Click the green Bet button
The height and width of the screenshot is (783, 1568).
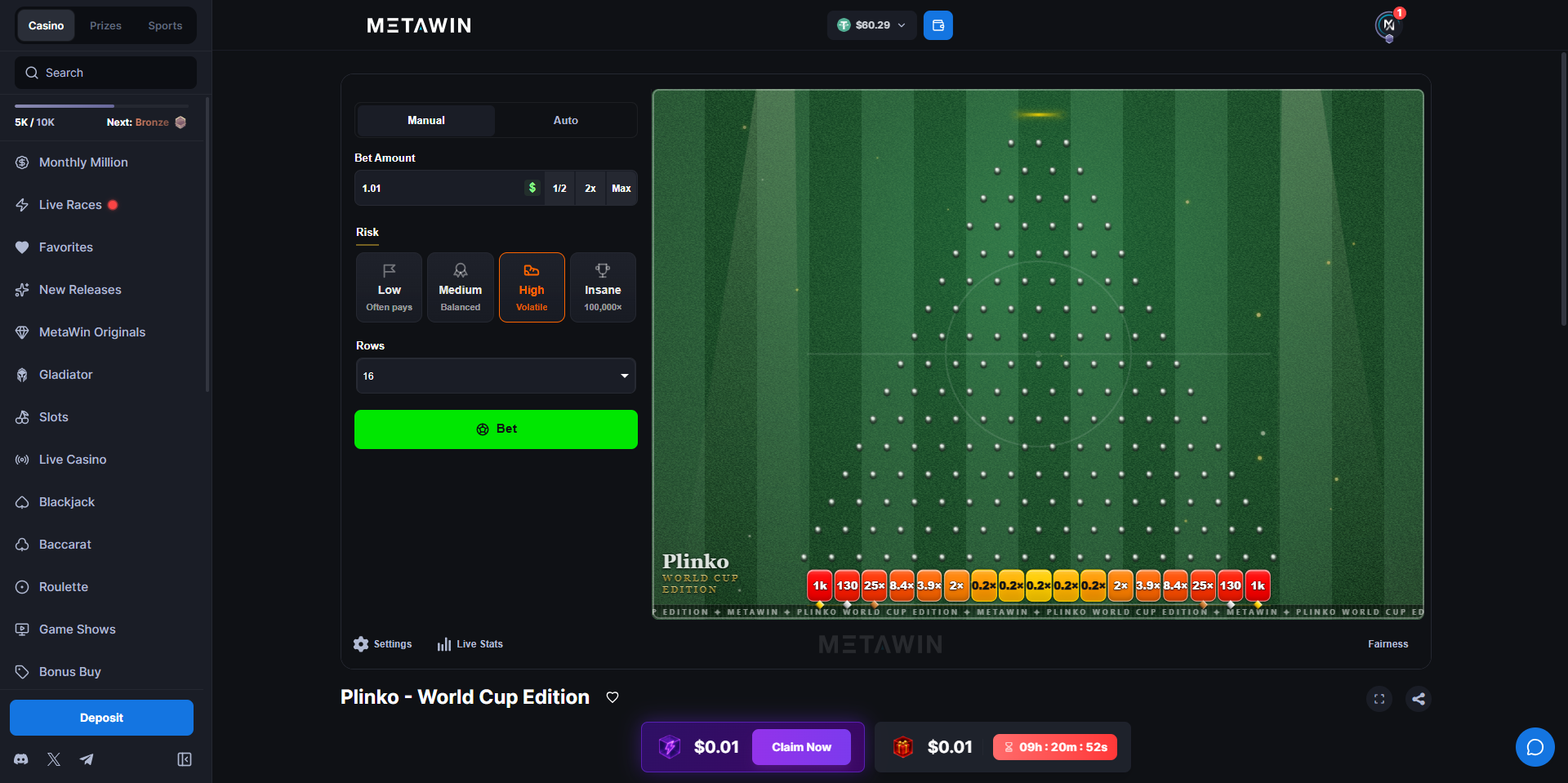[496, 429]
